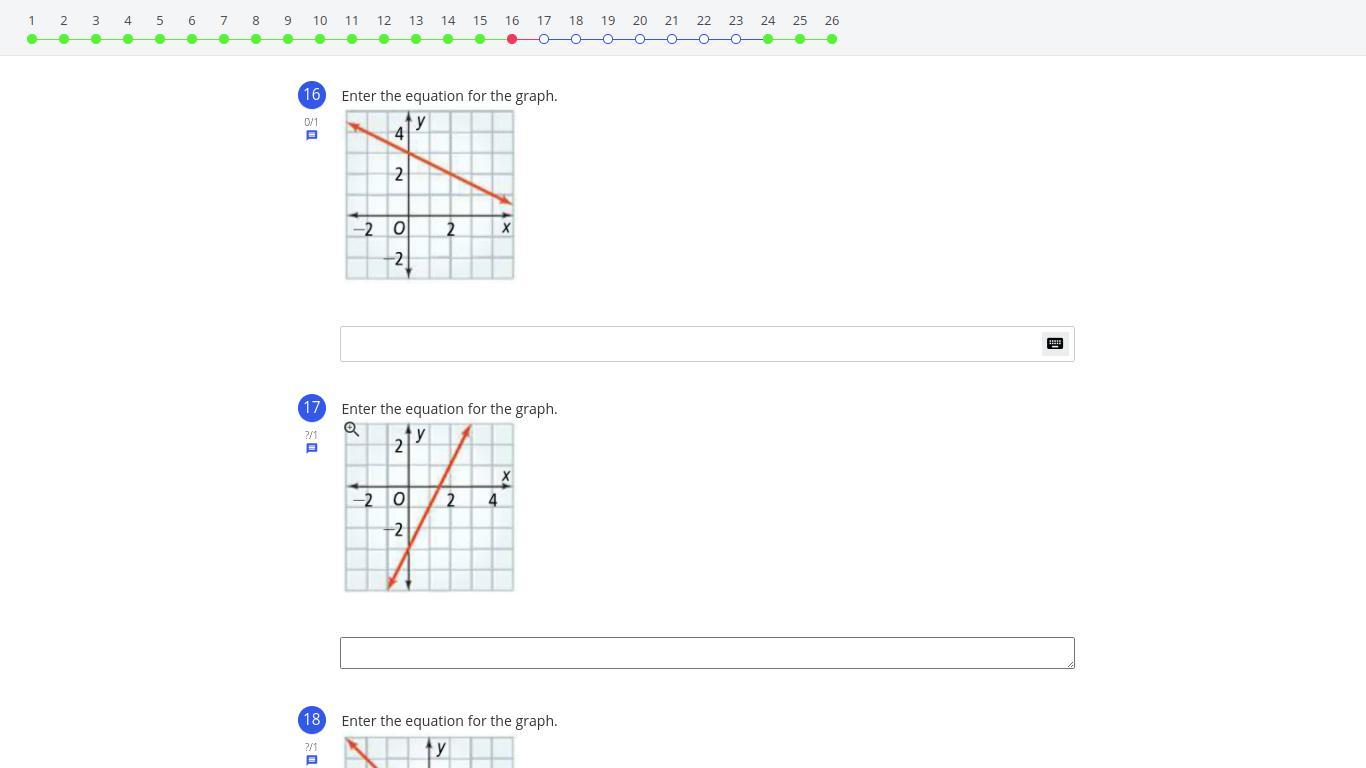This screenshot has height=768, width=1366.
Task: Jump to question 23 open circle
Action: pos(736,39)
